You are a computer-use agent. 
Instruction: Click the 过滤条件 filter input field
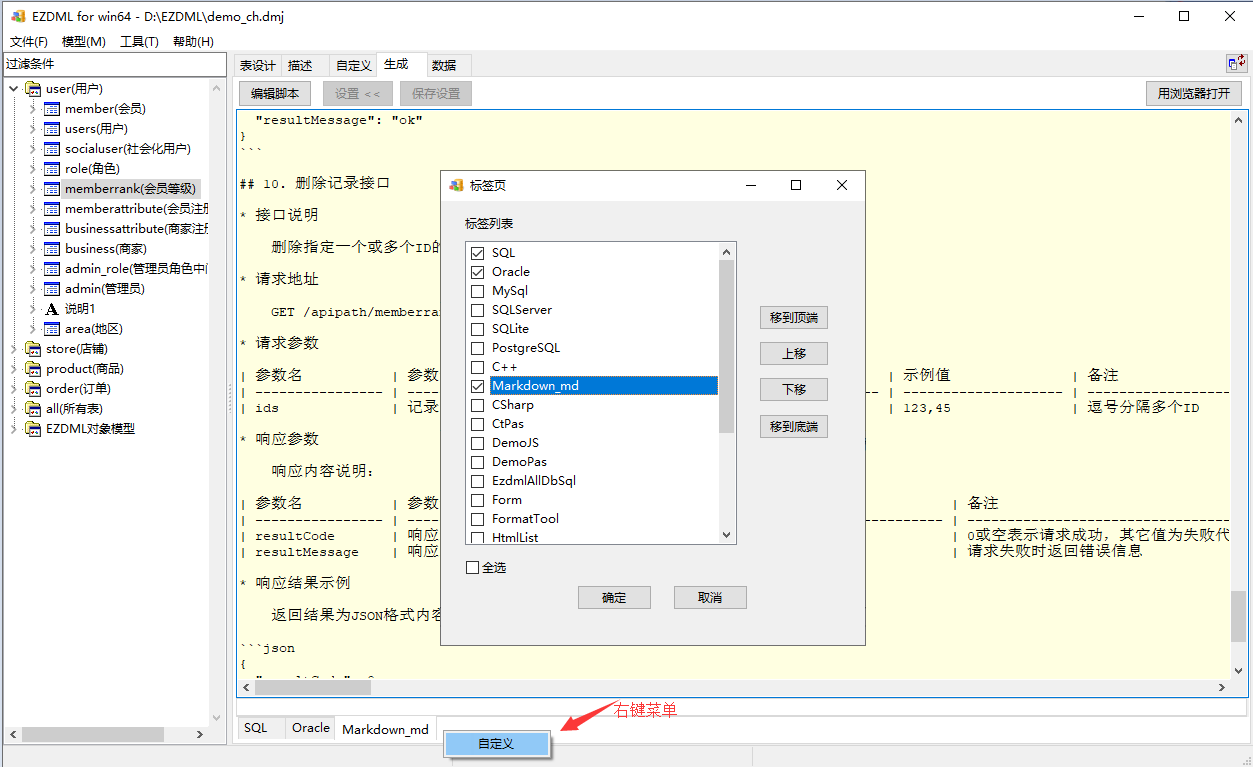pyautogui.click(x=114, y=64)
